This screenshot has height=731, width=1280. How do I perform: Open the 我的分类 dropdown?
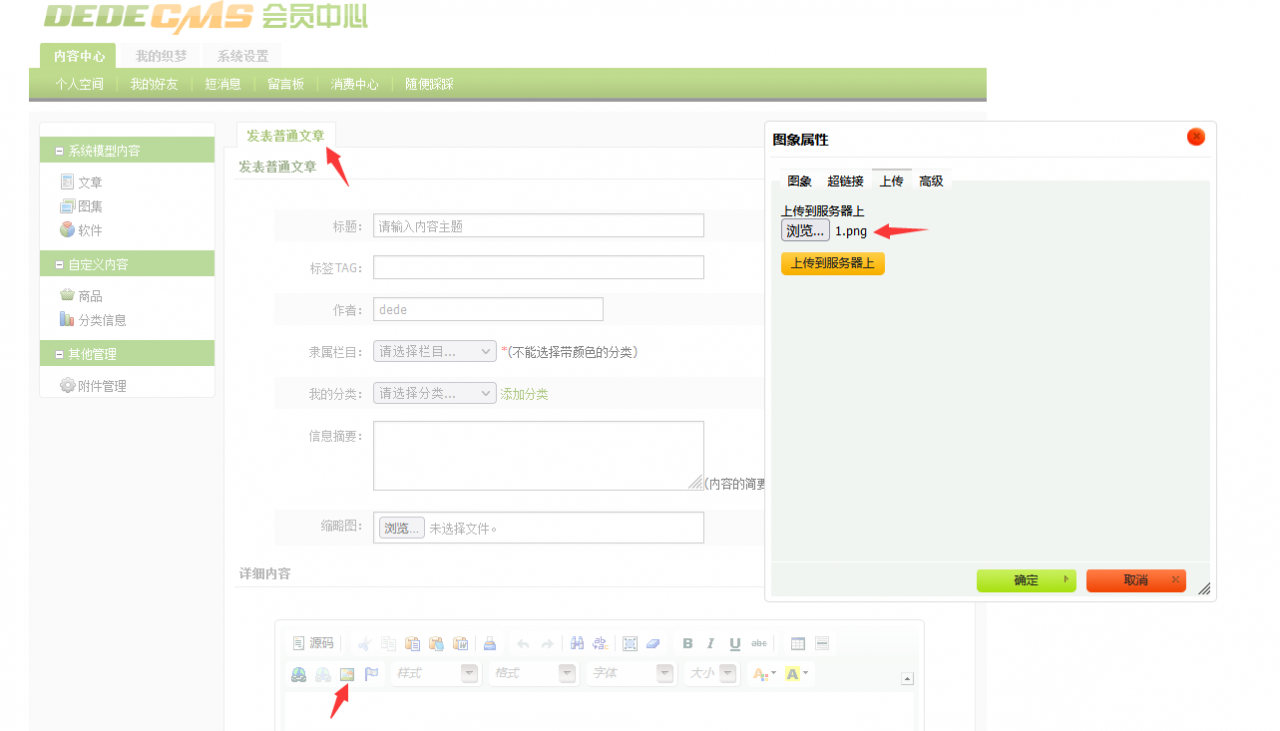[x=435, y=393]
